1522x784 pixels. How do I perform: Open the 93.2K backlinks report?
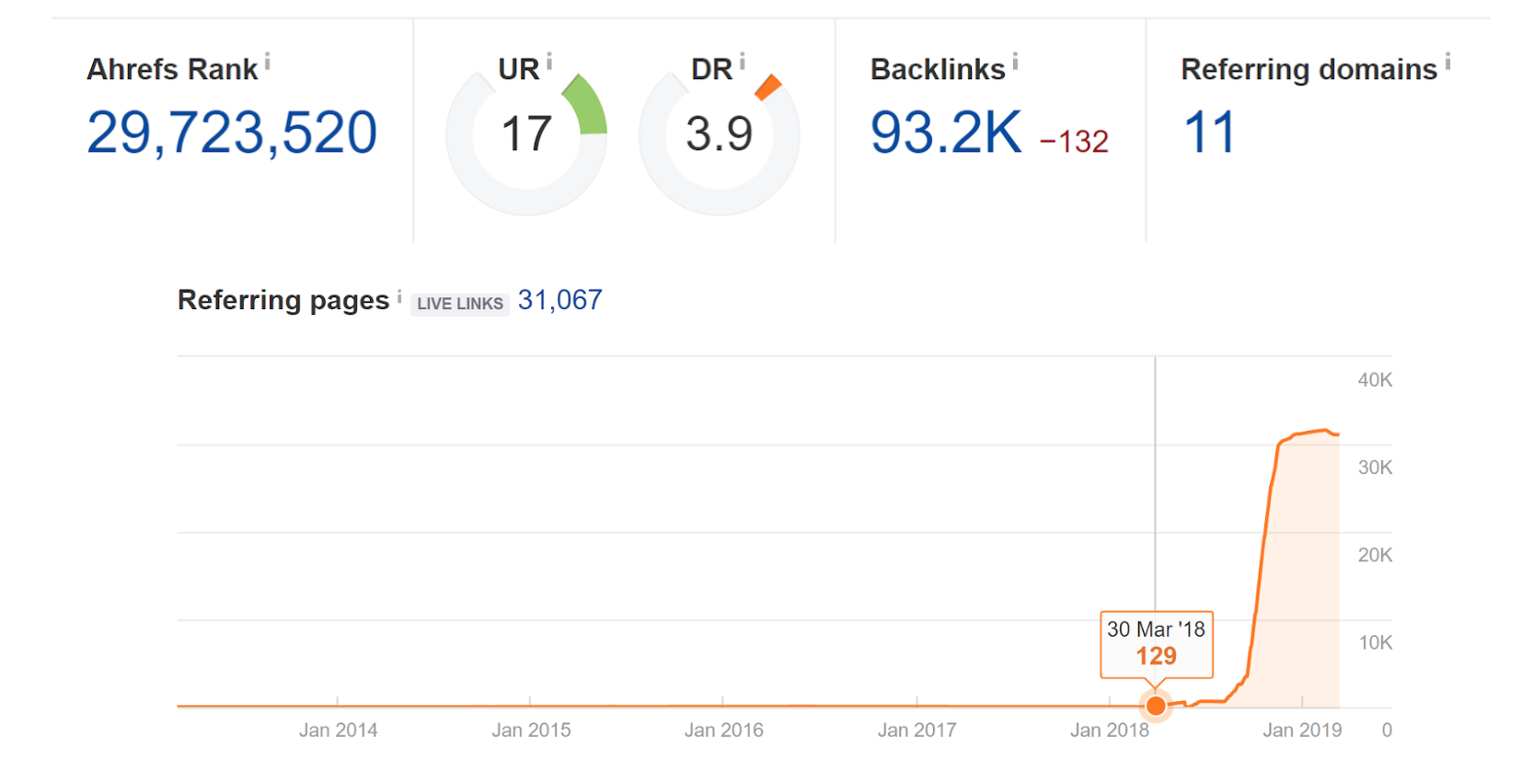[x=946, y=133]
